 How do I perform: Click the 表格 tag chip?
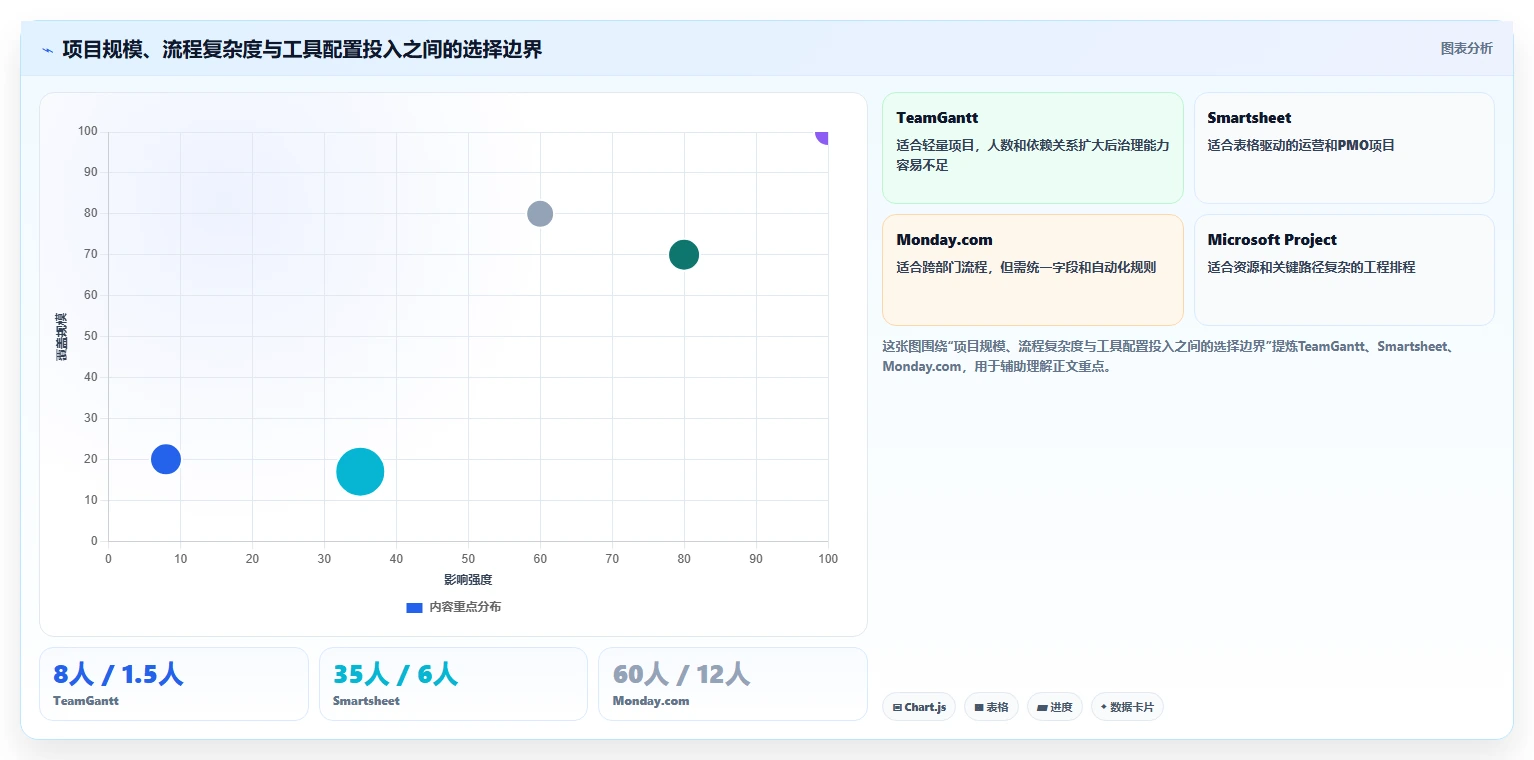[991, 707]
